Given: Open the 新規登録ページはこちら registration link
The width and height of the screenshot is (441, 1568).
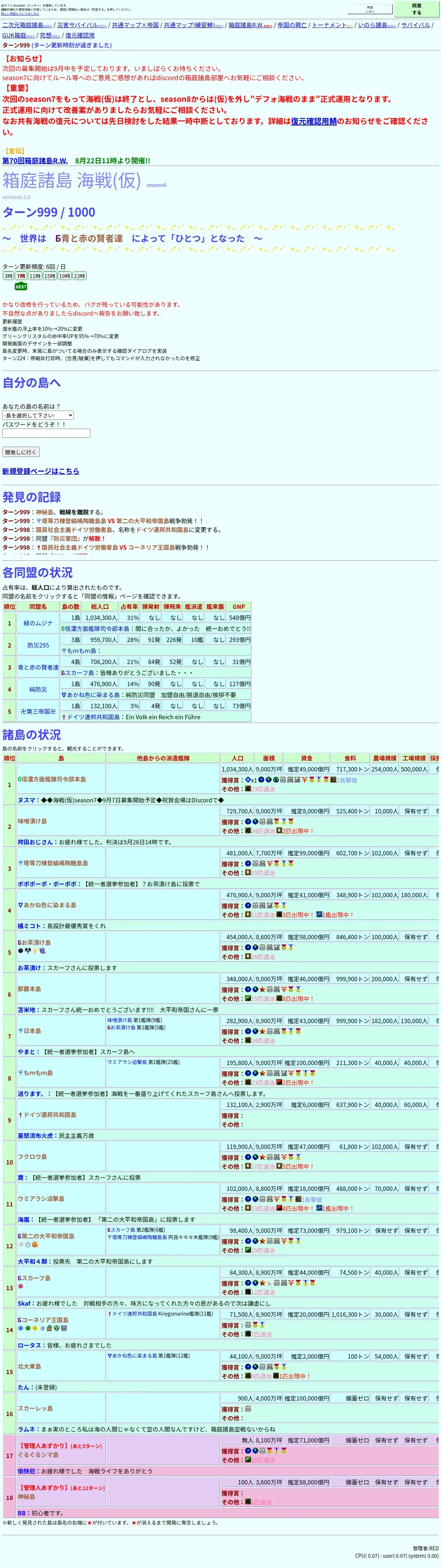Looking at the screenshot, I should tap(41, 471).
